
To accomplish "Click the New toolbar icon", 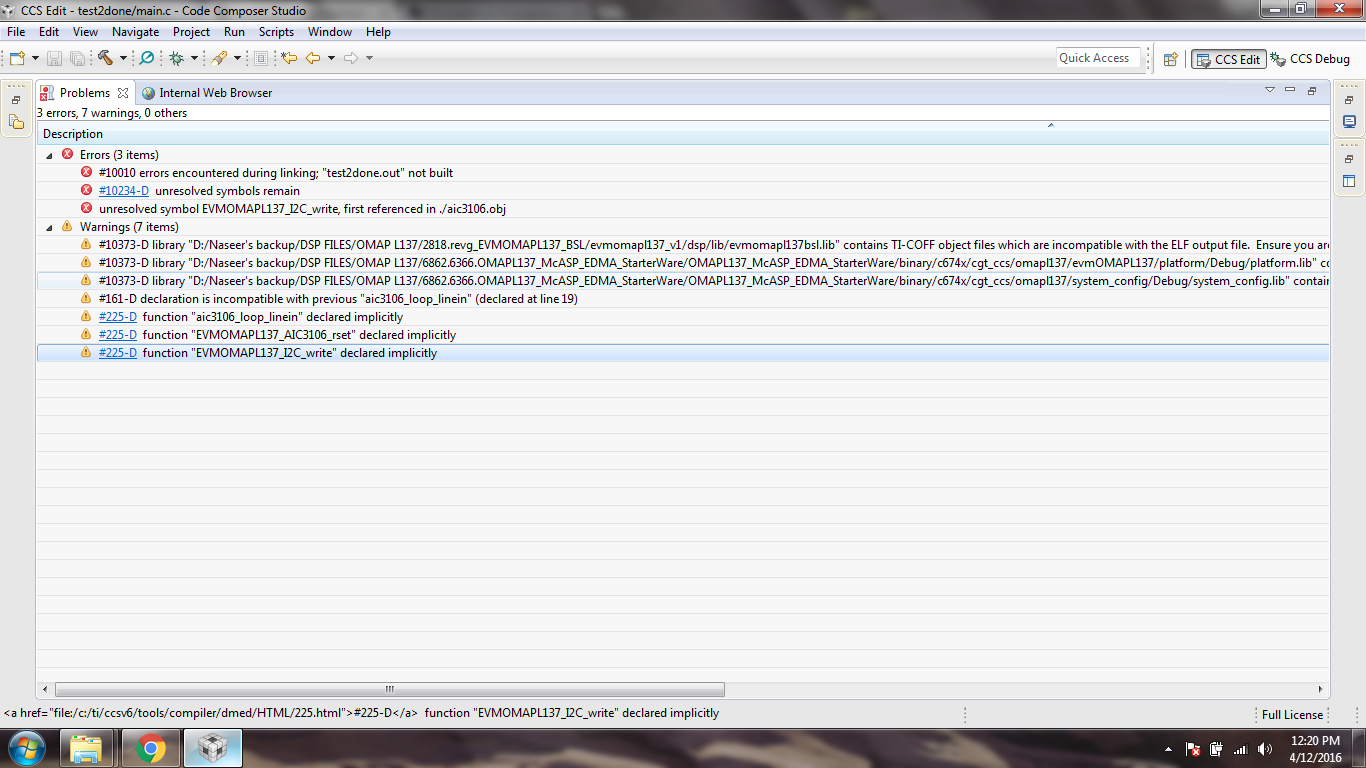I will click(x=17, y=58).
